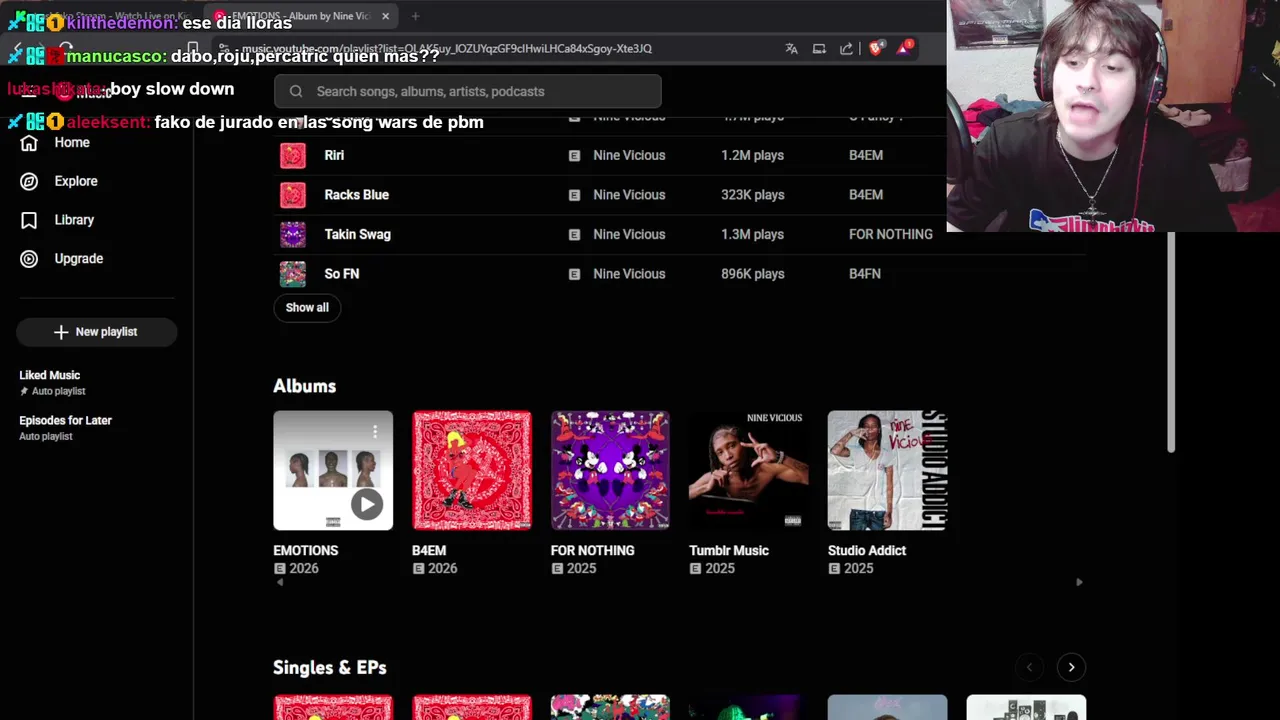Move the Albums carousel right with the small arrow

tap(1079, 582)
